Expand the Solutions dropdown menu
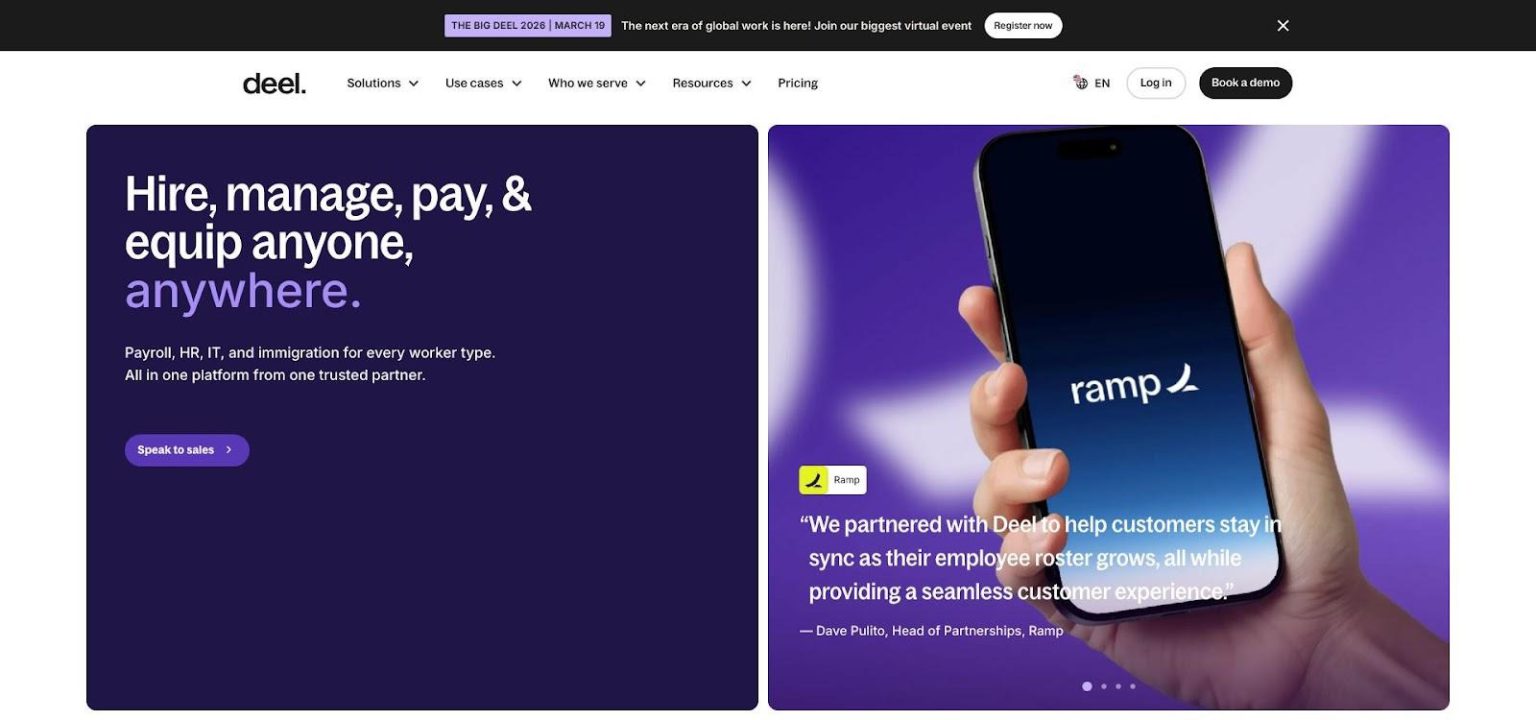Screen dimensions: 1536x720 click(382, 83)
